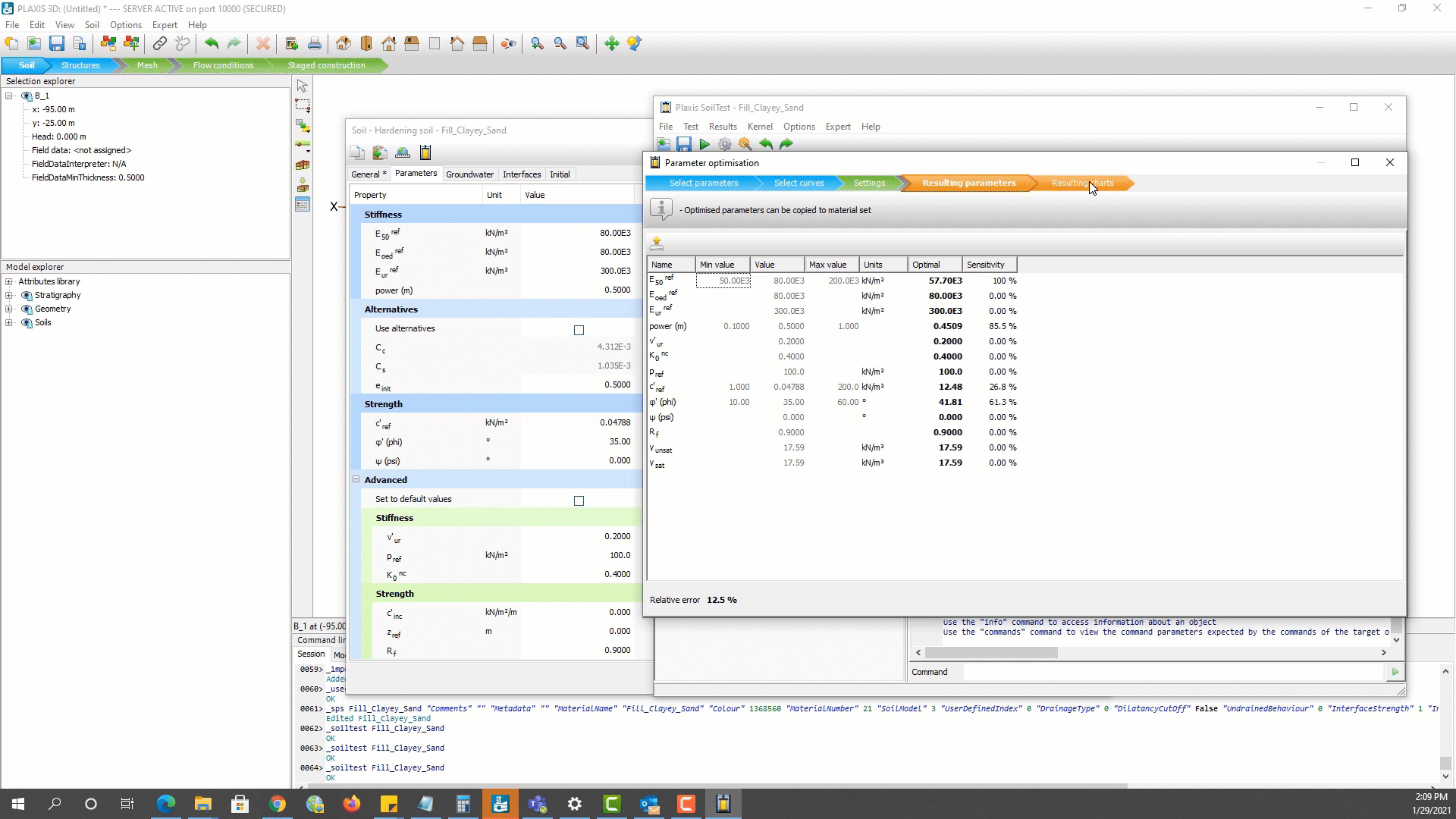Click the Print icon in the main toolbar
This screenshot has width=1456, height=819.
click(315, 44)
